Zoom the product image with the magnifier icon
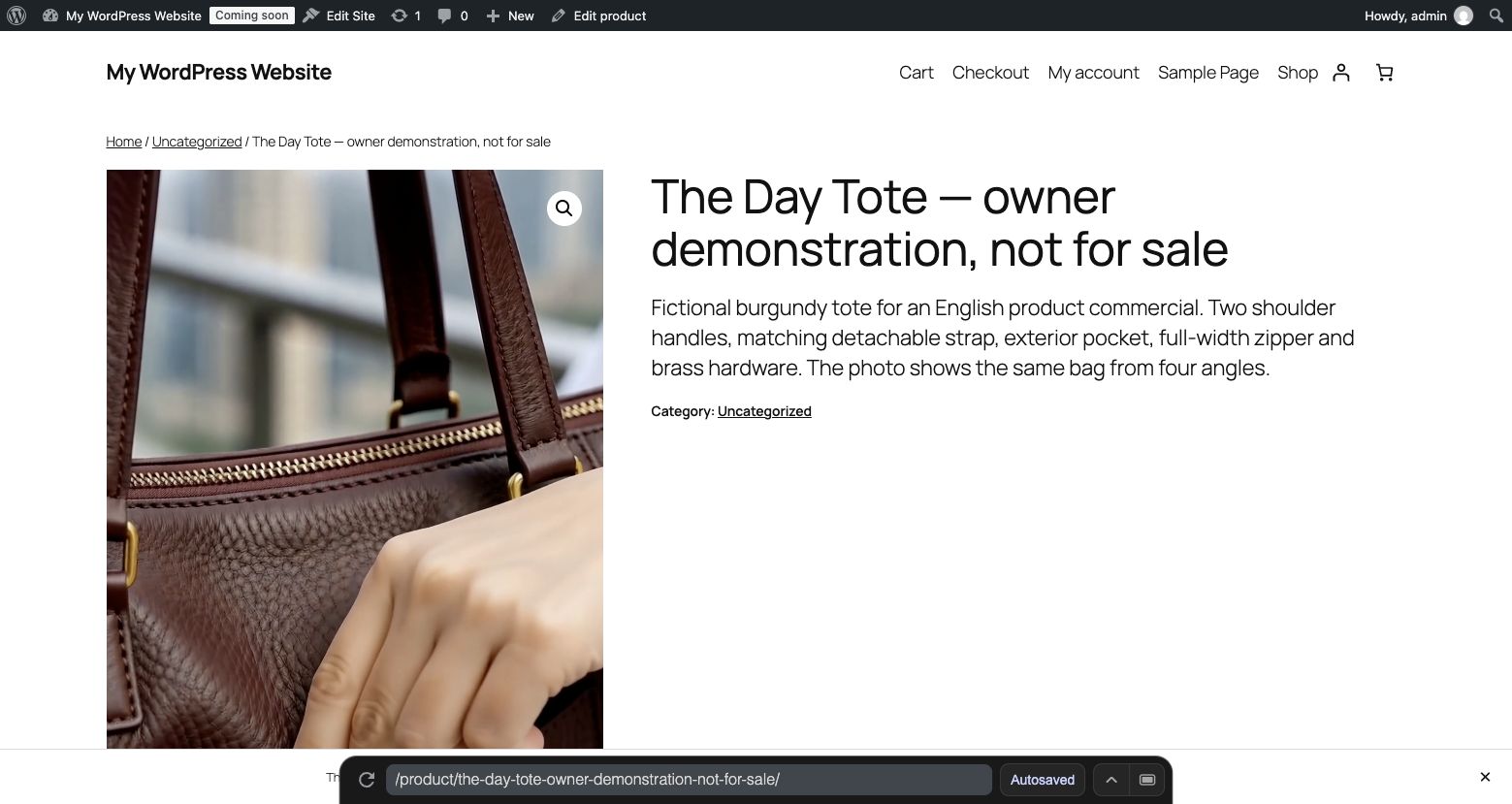Viewport: 1512px width, 804px height. point(564,209)
